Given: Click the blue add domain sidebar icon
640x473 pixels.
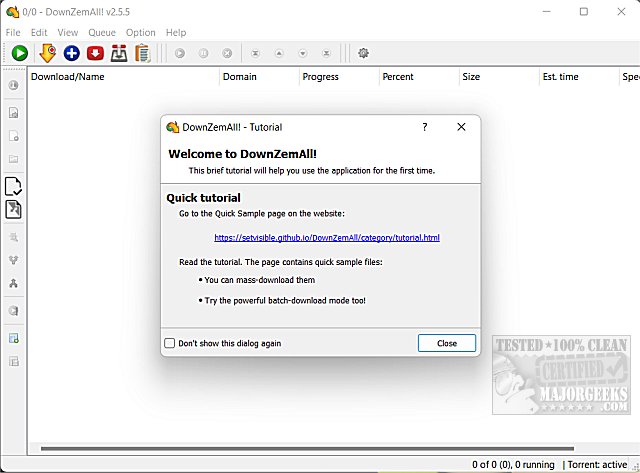Looking at the screenshot, I should point(13,338).
